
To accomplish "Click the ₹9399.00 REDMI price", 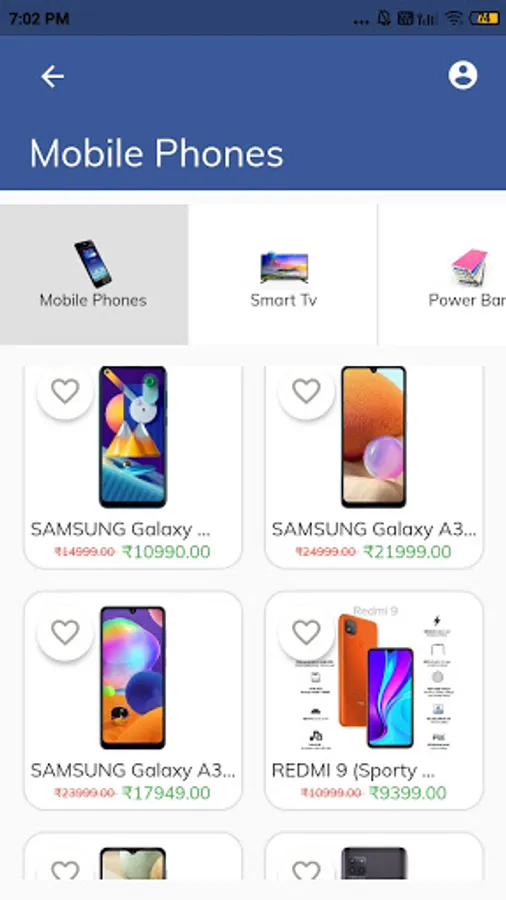I will pos(408,793).
